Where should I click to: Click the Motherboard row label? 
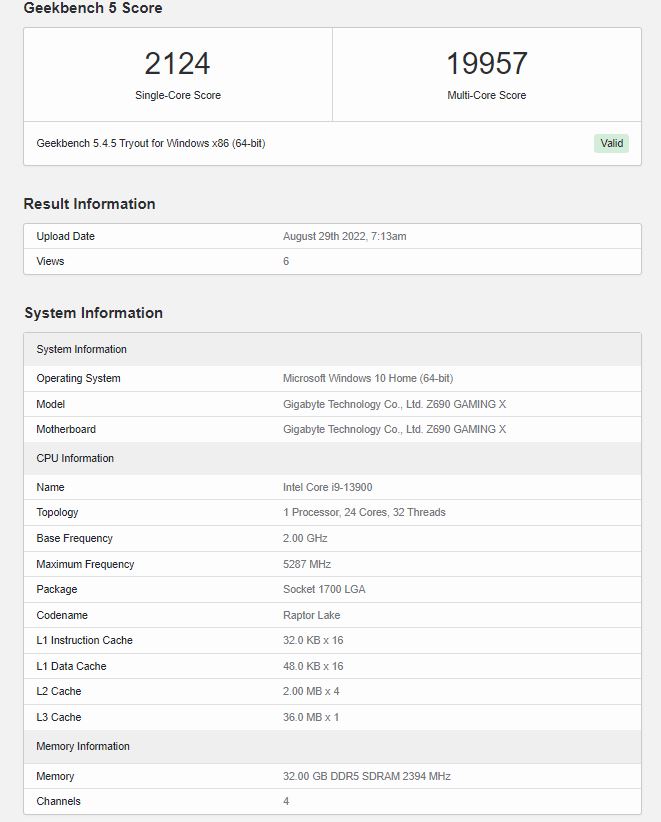click(66, 429)
